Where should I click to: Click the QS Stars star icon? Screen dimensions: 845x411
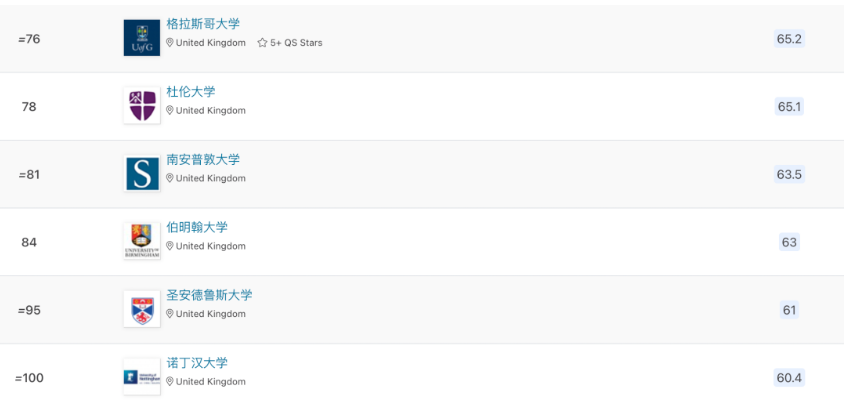point(262,43)
